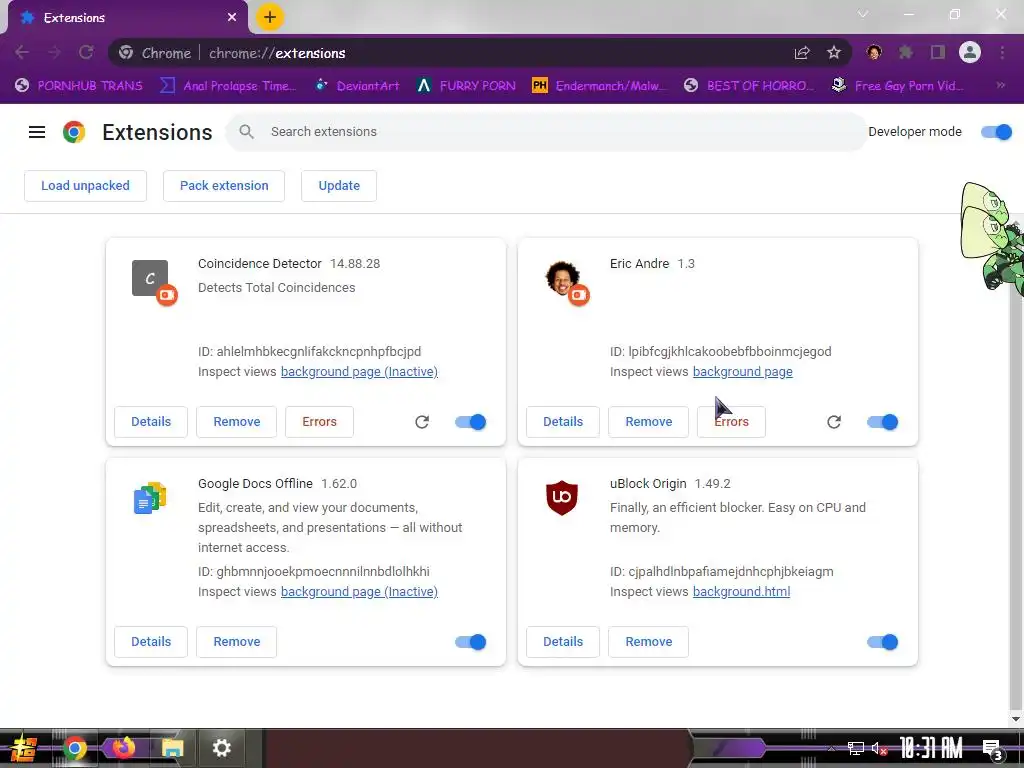Image resolution: width=1024 pixels, height=768 pixels.
Task: Go back with the browser back arrow
Action: tap(22, 53)
